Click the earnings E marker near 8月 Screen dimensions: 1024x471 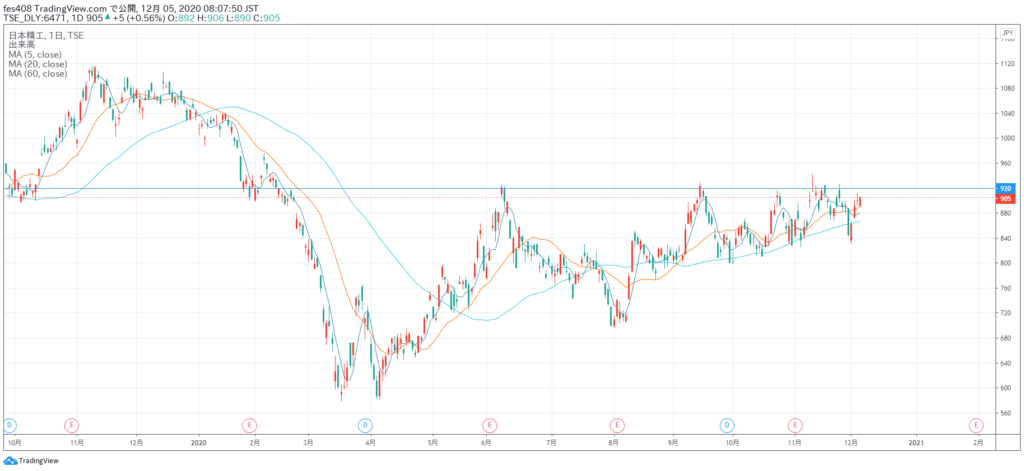click(616, 425)
